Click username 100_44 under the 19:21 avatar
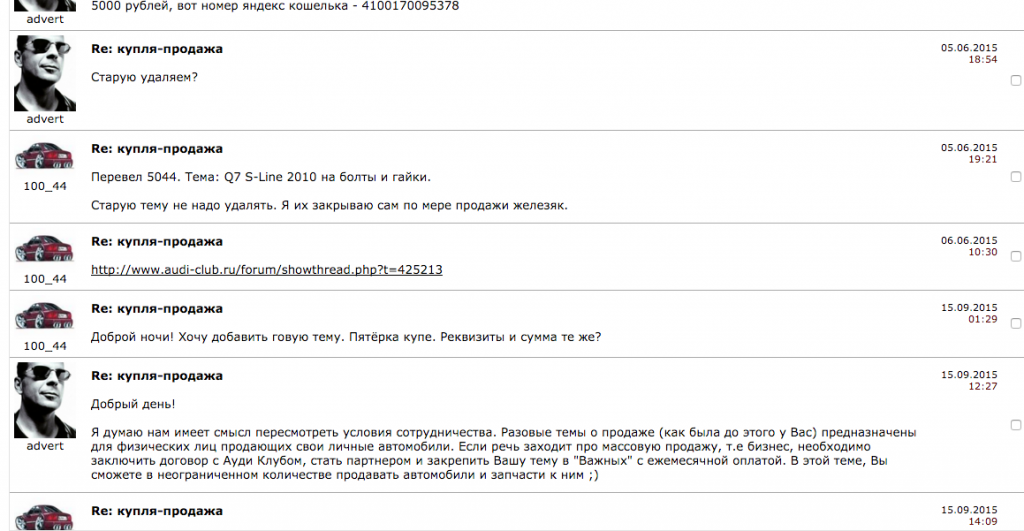Screen dimensions: 1024x531 [x=45, y=186]
